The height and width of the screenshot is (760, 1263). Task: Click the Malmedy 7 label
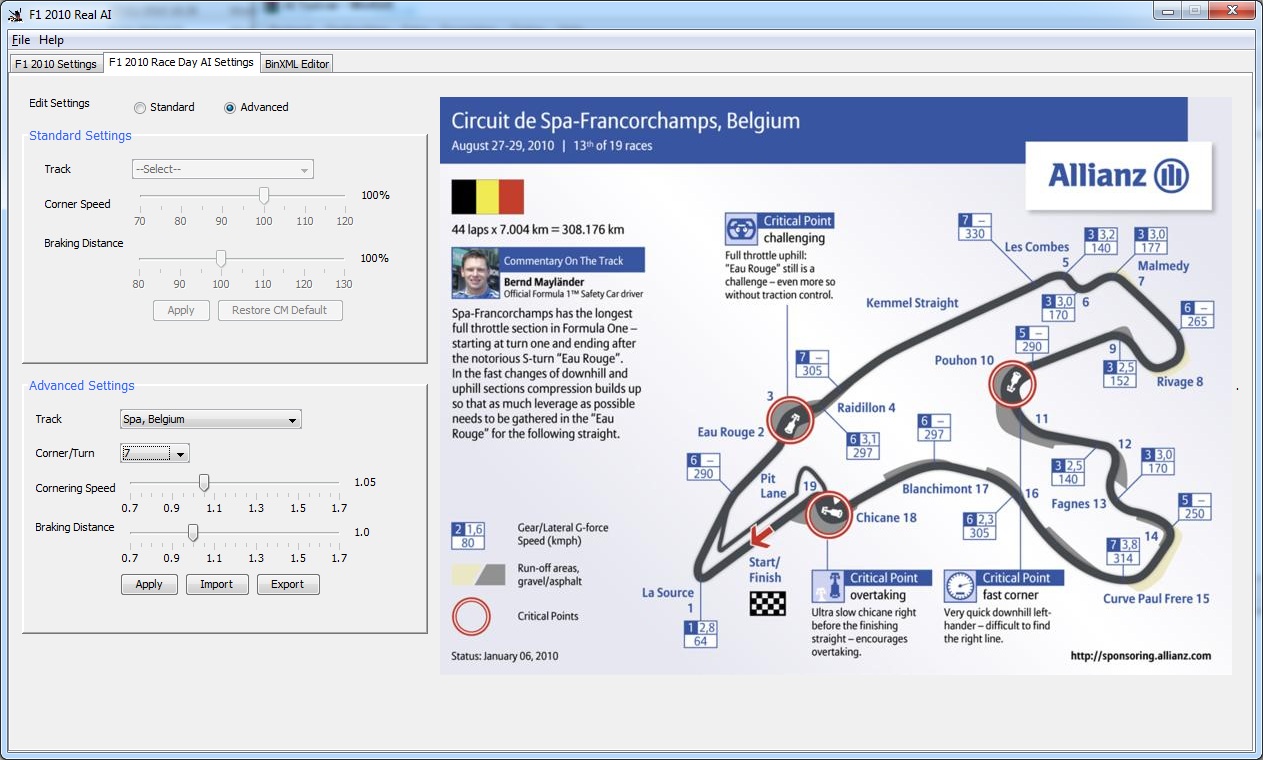click(1163, 273)
